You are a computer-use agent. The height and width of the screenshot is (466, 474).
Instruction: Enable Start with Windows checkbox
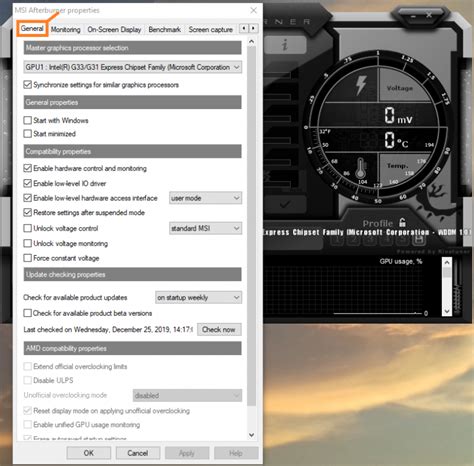28,120
